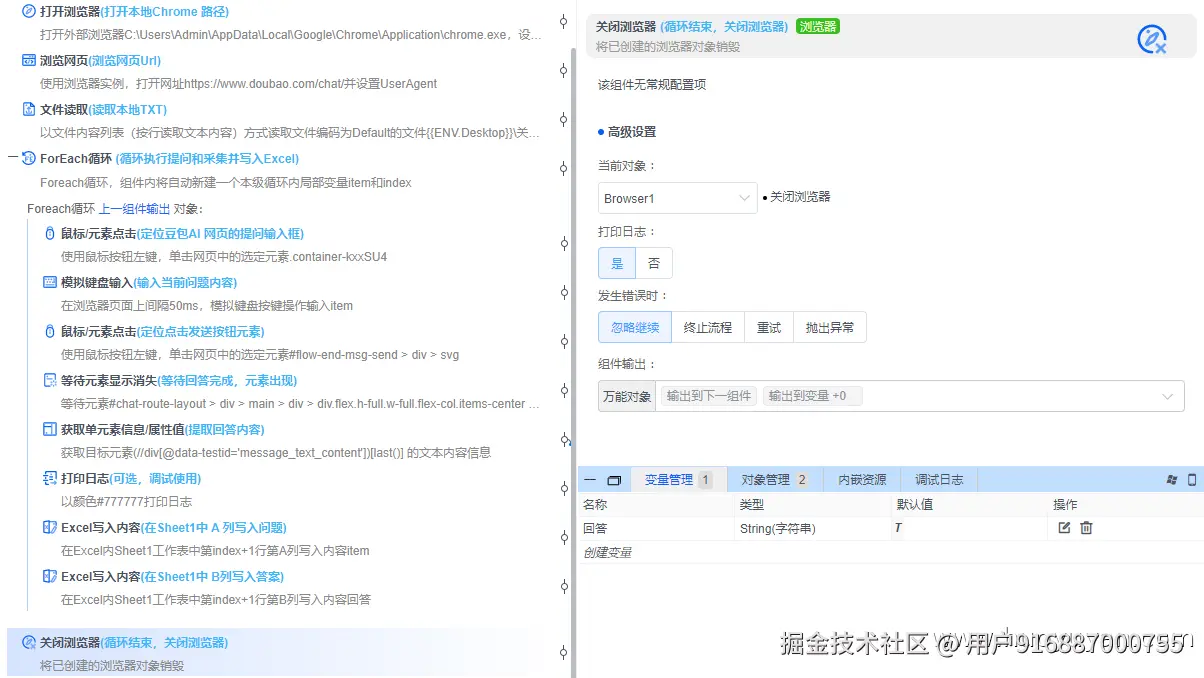Open the 内嵌资源 tab
Image resolution: width=1204 pixels, height=678 pixels.
[x=863, y=480]
